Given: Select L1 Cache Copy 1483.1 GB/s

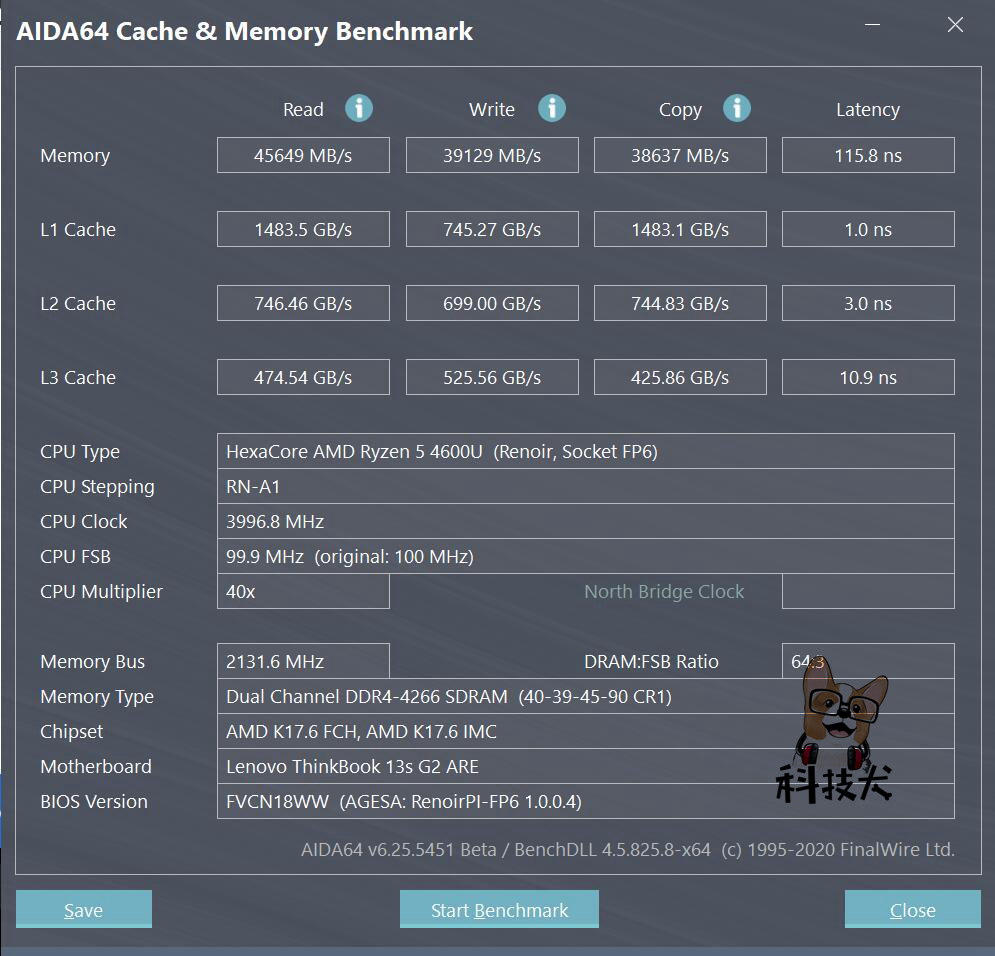Looking at the screenshot, I should click(680, 229).
